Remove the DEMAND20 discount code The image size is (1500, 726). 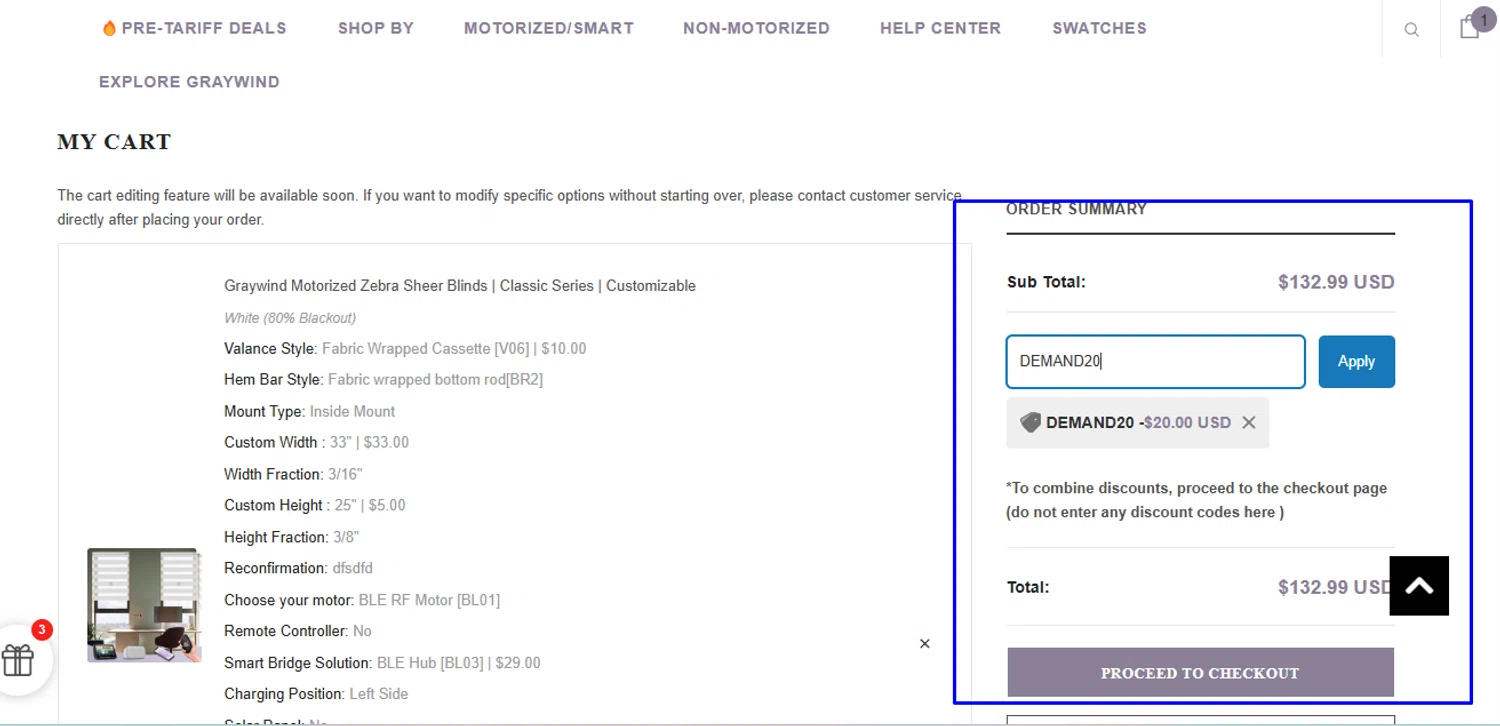pyautogui.click(x=1249, y=423)
